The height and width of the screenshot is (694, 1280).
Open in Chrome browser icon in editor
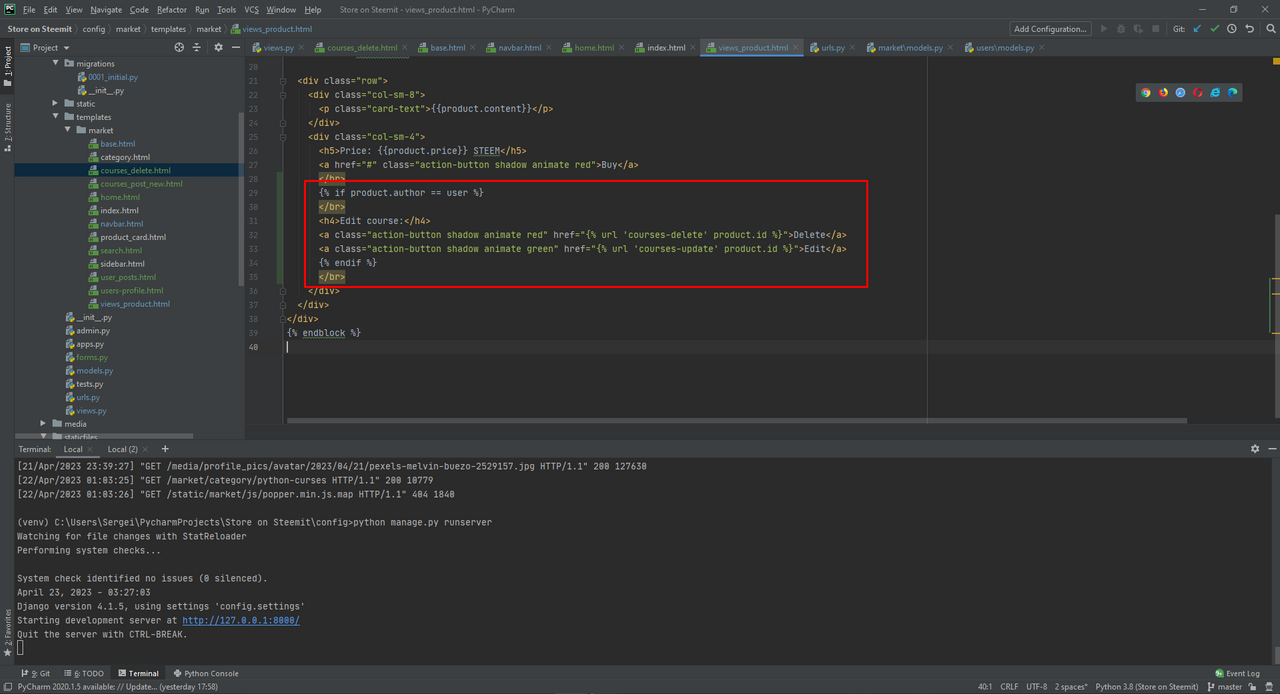pyautogui.click(x=1146, y=92)
